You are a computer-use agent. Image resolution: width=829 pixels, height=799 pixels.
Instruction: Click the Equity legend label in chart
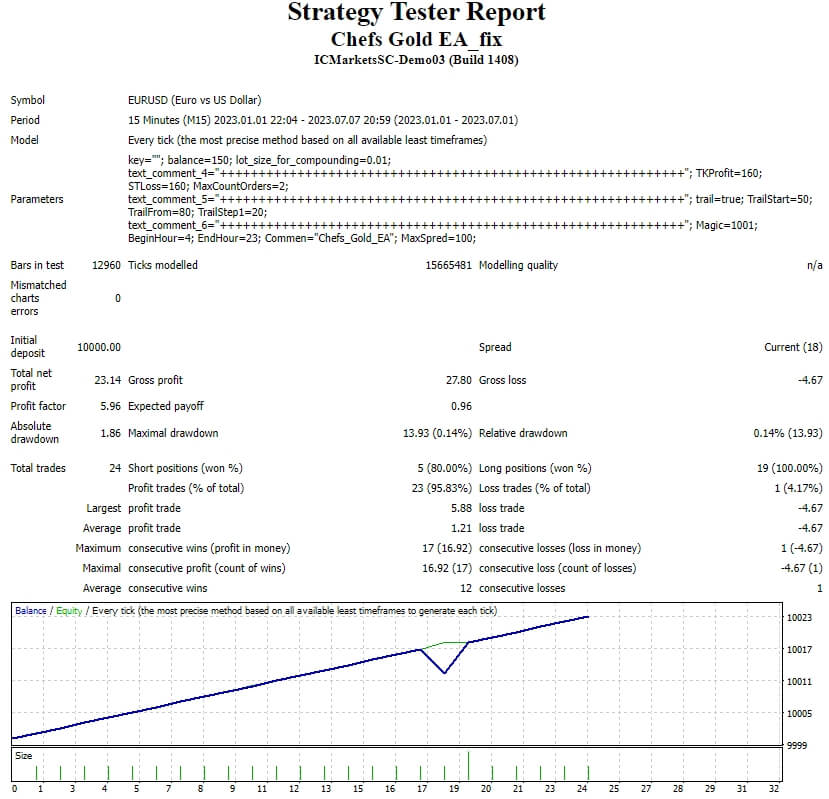pos(68,611)
